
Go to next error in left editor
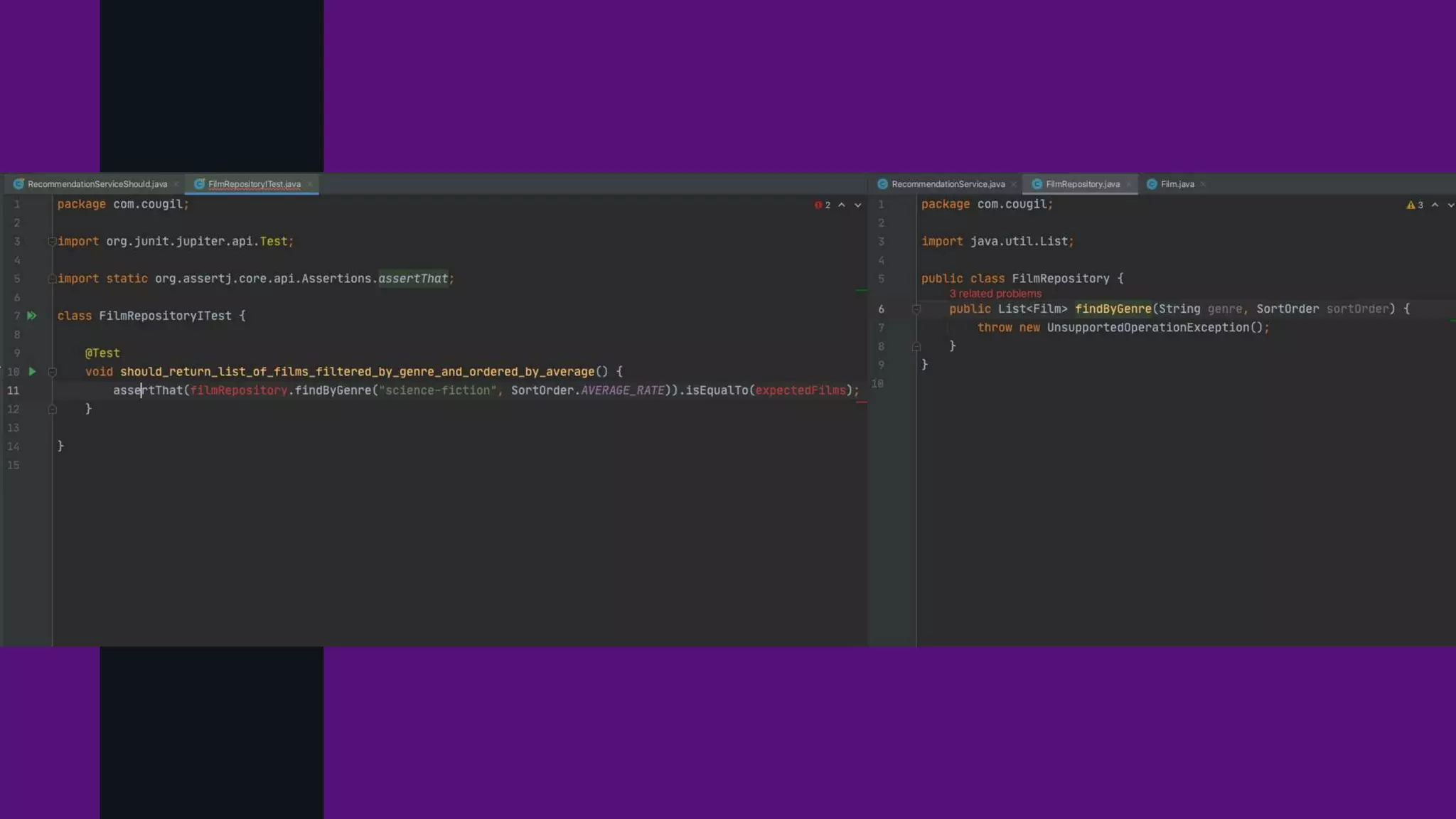(858, 205)
